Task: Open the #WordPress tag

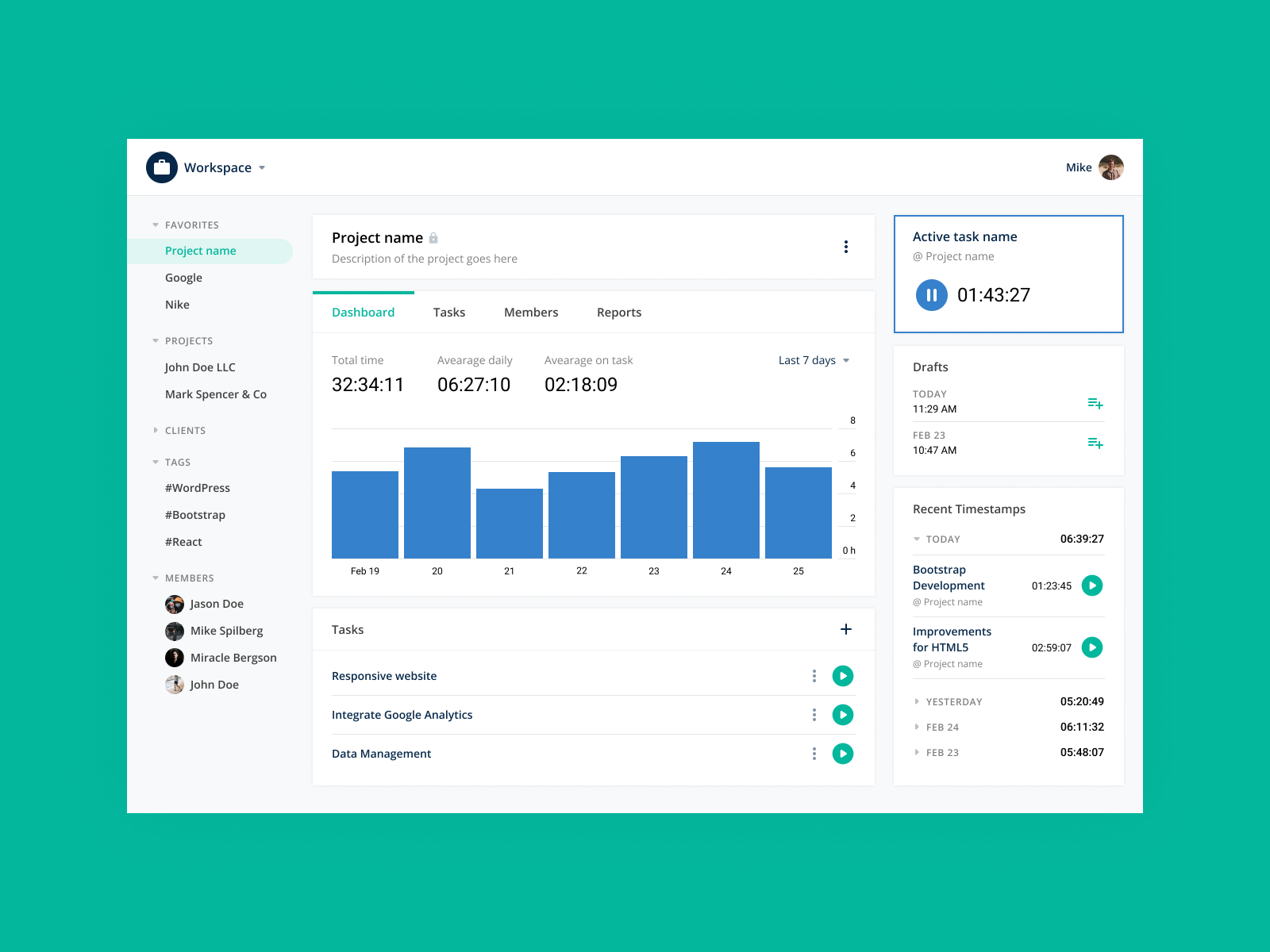Action: click(197, 488)
